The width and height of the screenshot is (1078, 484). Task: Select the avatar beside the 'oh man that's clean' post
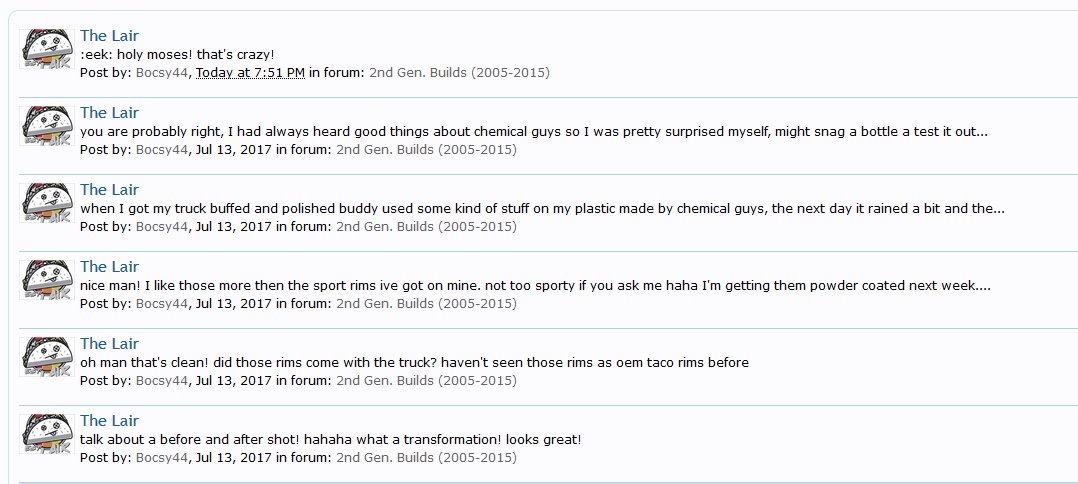click(47, 357)
